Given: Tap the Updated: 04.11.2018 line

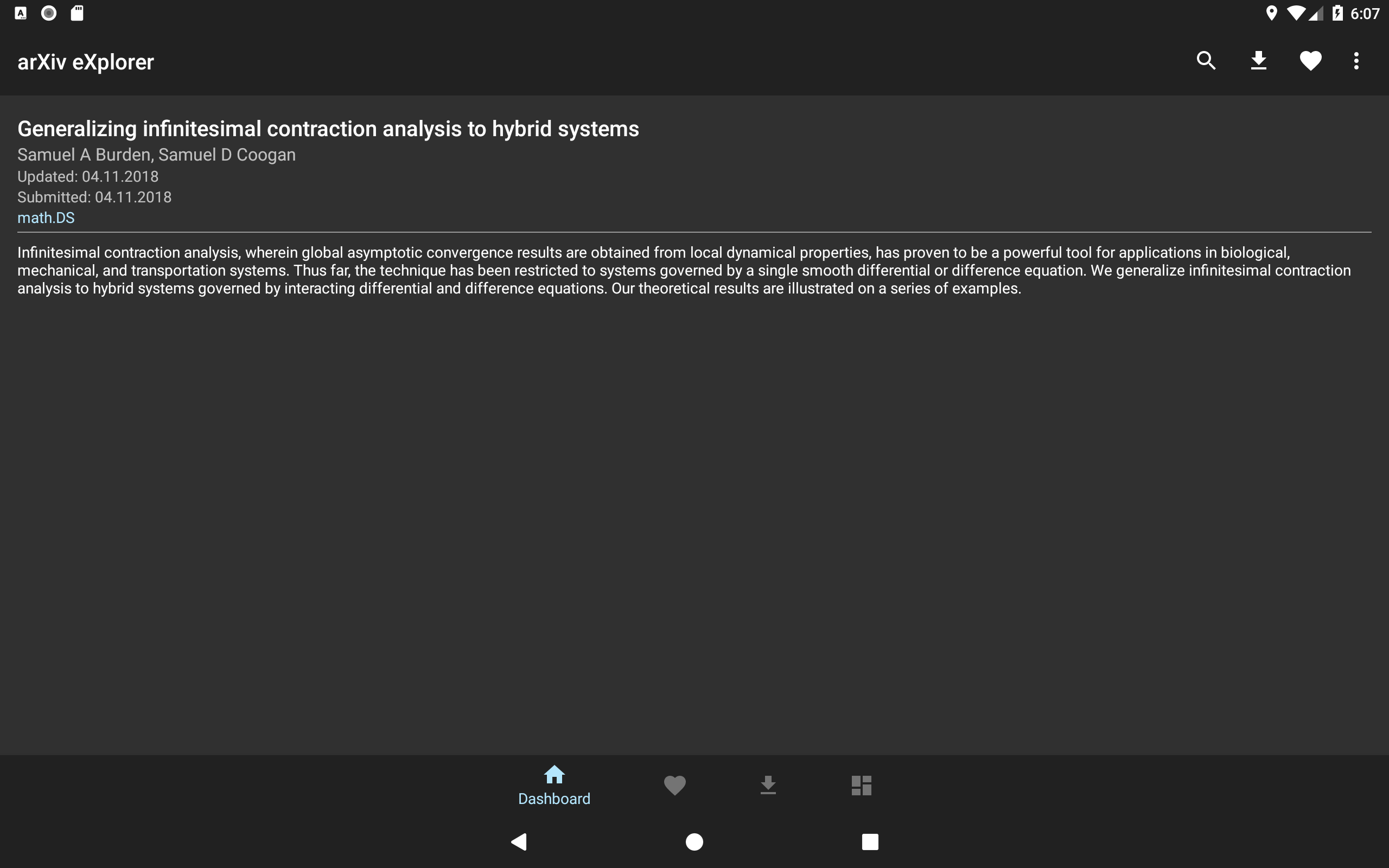Looking at the screenshot, I should (88, 177).
